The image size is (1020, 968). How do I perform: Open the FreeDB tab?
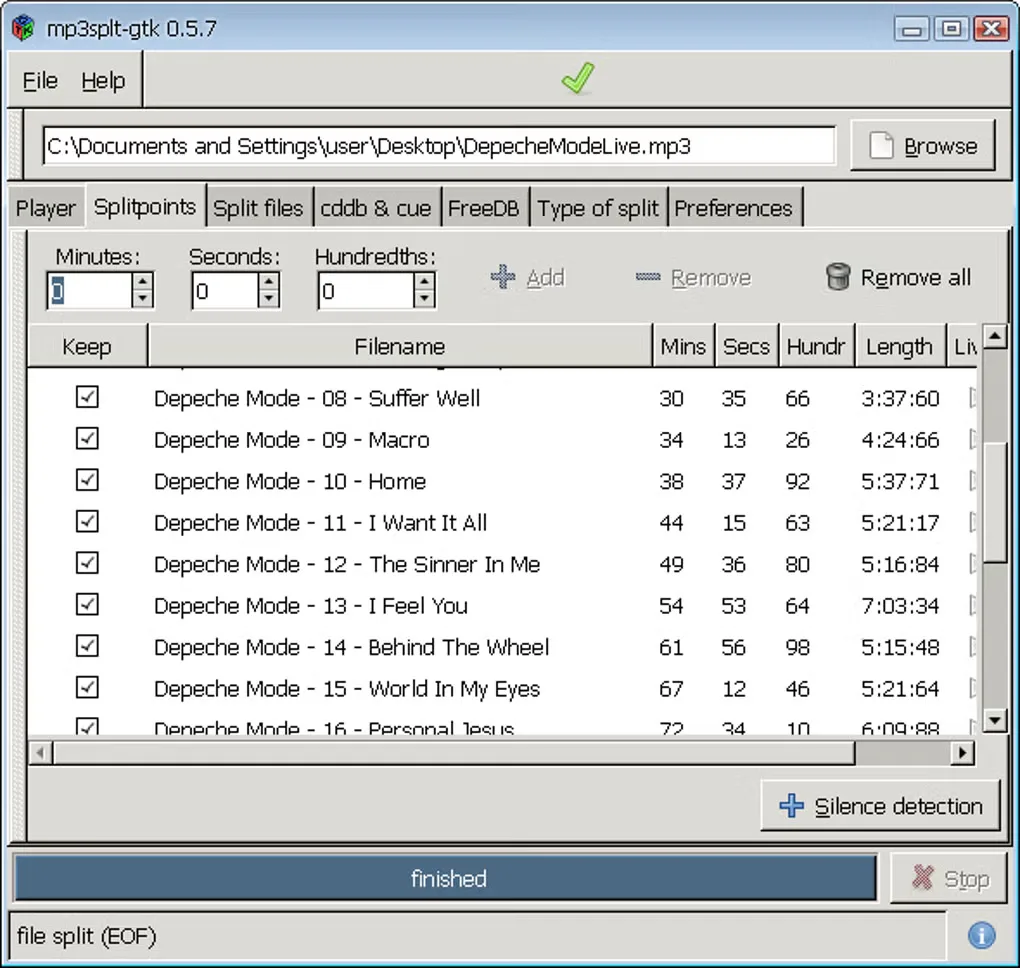pyautogui.click(x=483, y=208)
